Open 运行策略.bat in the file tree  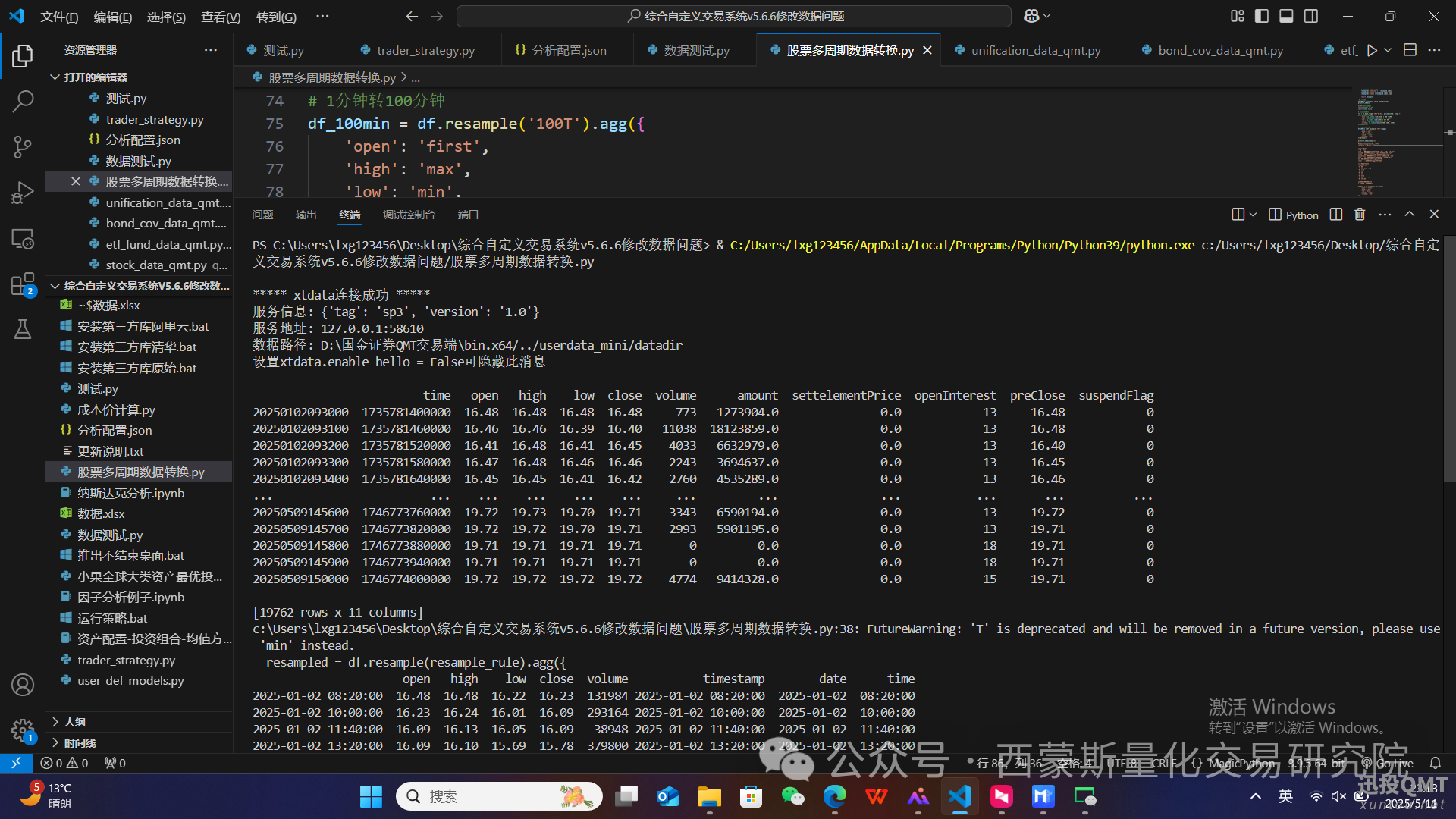112,618
